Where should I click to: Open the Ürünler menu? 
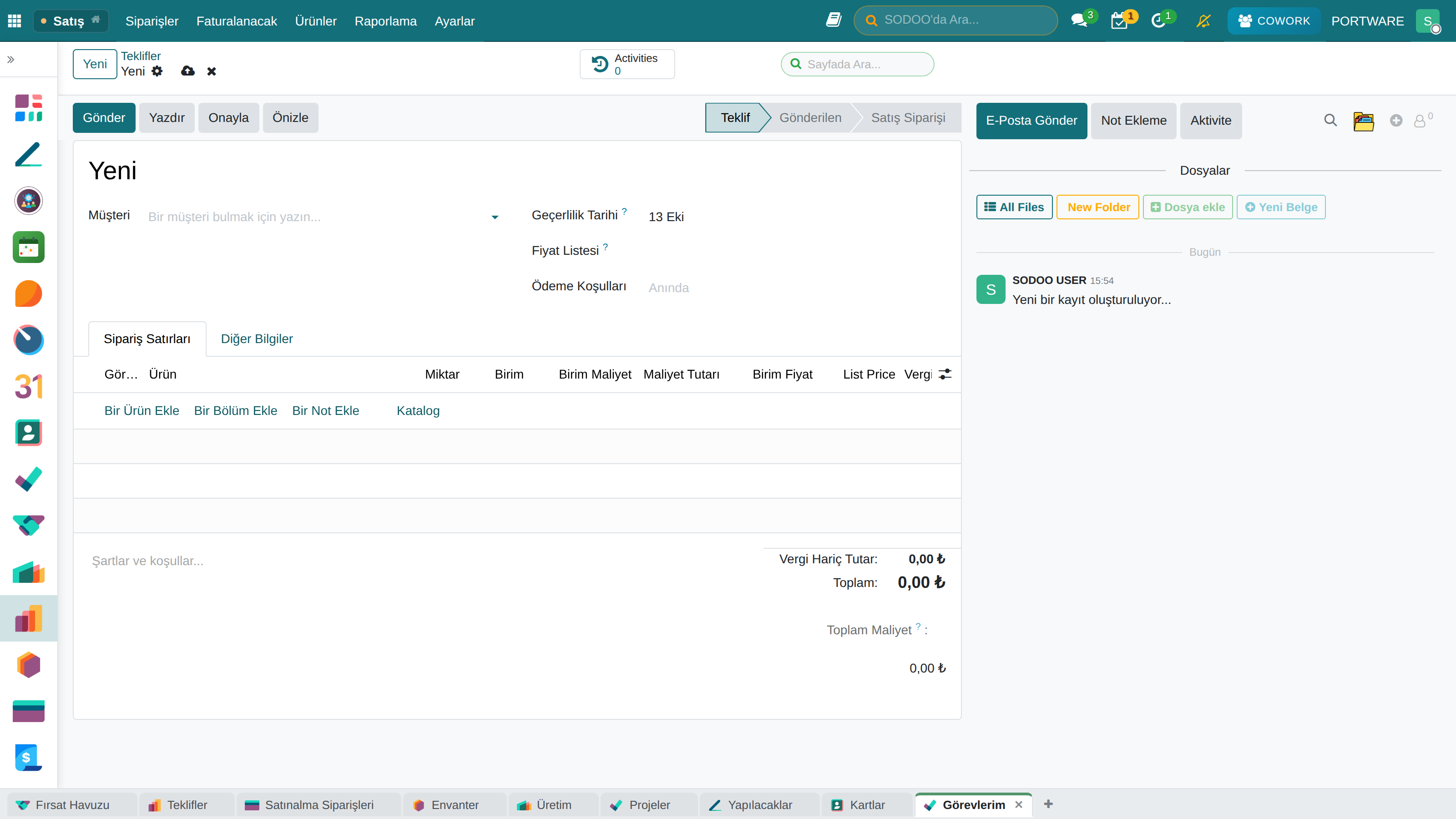(x=315, y=21)
